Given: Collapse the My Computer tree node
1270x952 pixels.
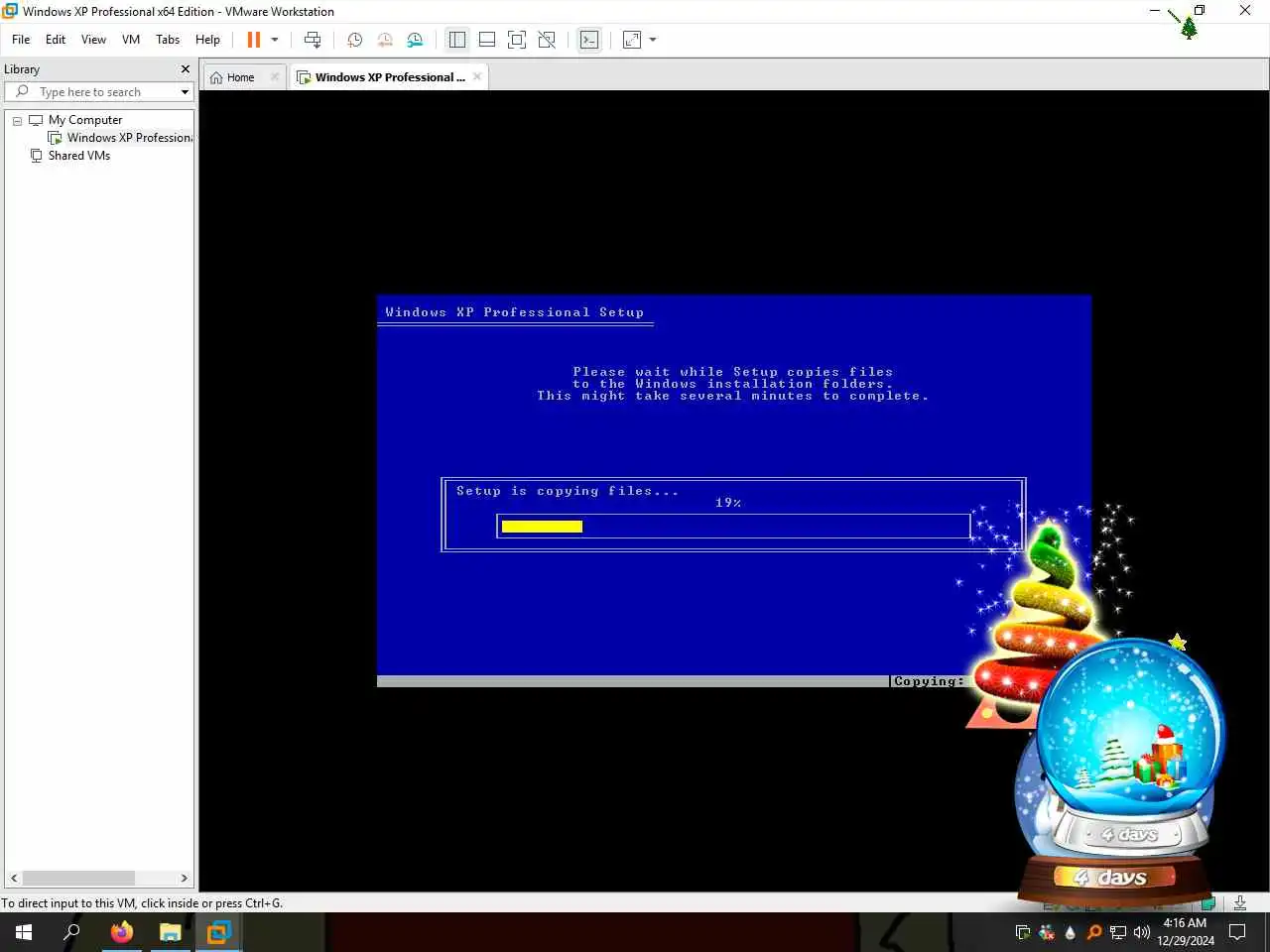Looking at the screenshot, I should click(17, 120).
